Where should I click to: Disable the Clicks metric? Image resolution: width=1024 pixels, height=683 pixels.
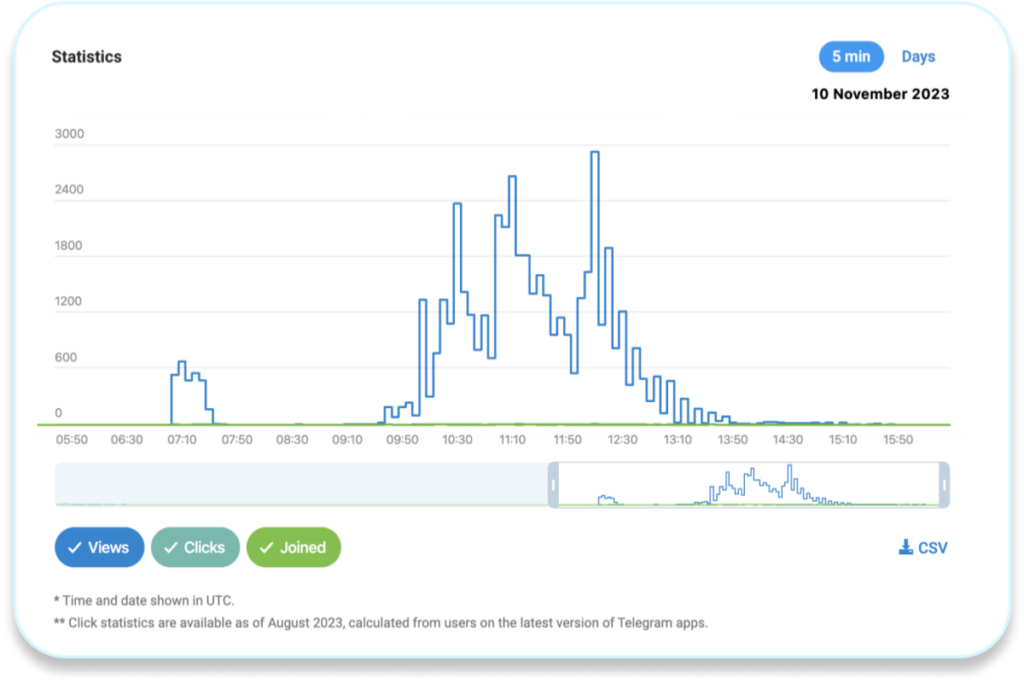195,547
